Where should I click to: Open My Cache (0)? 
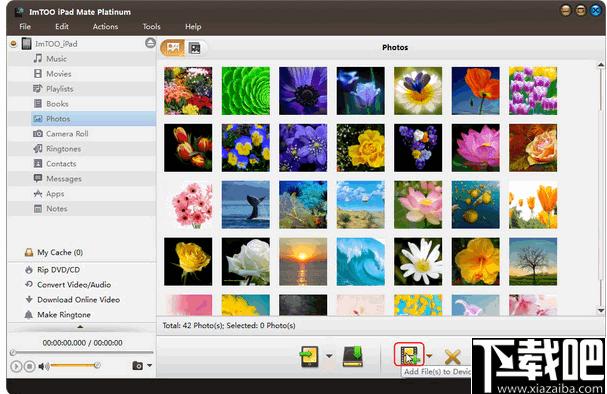point(60,253)
